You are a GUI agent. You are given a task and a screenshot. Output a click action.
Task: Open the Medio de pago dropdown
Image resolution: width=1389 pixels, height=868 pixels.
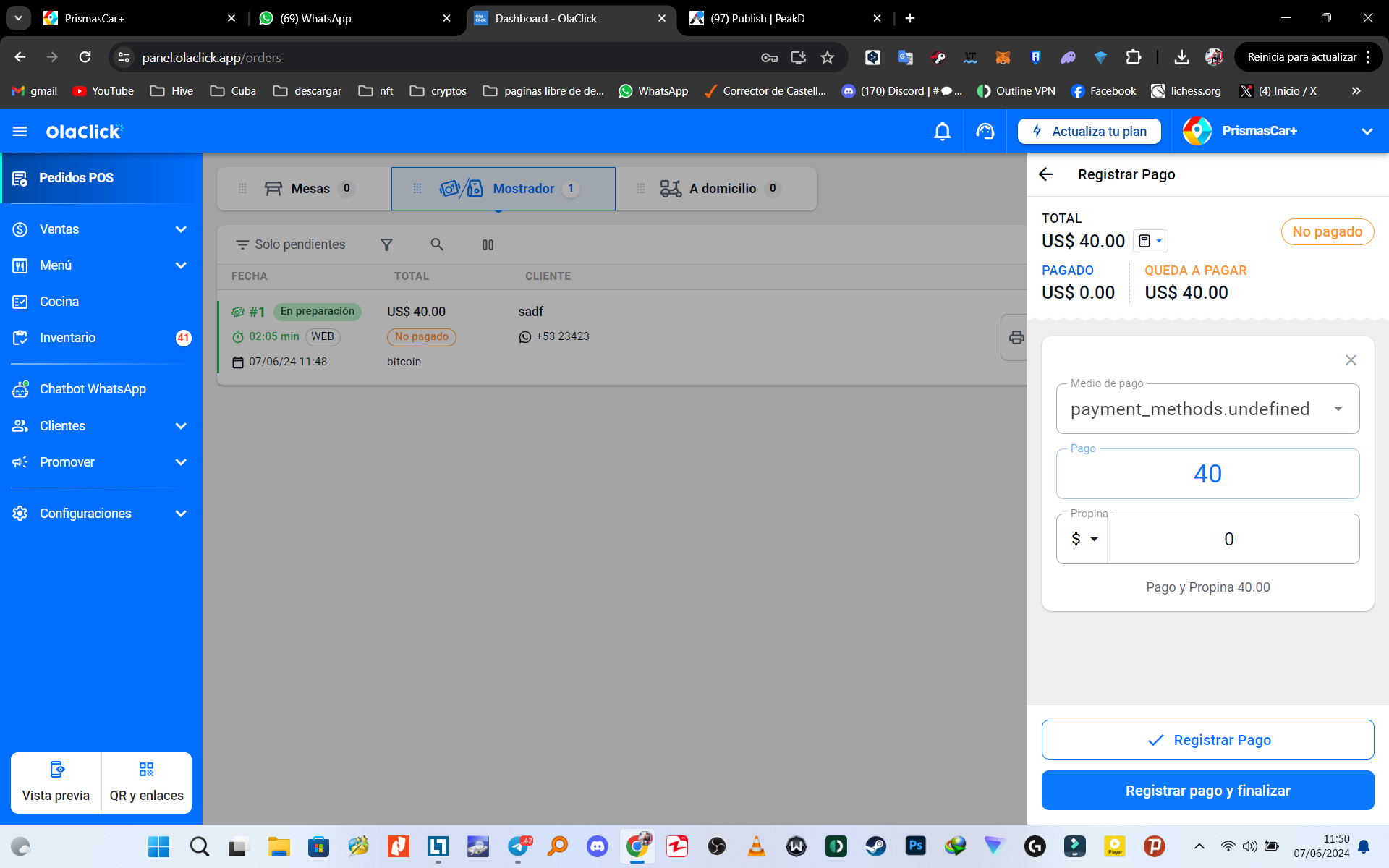[x=1207, y=409]
